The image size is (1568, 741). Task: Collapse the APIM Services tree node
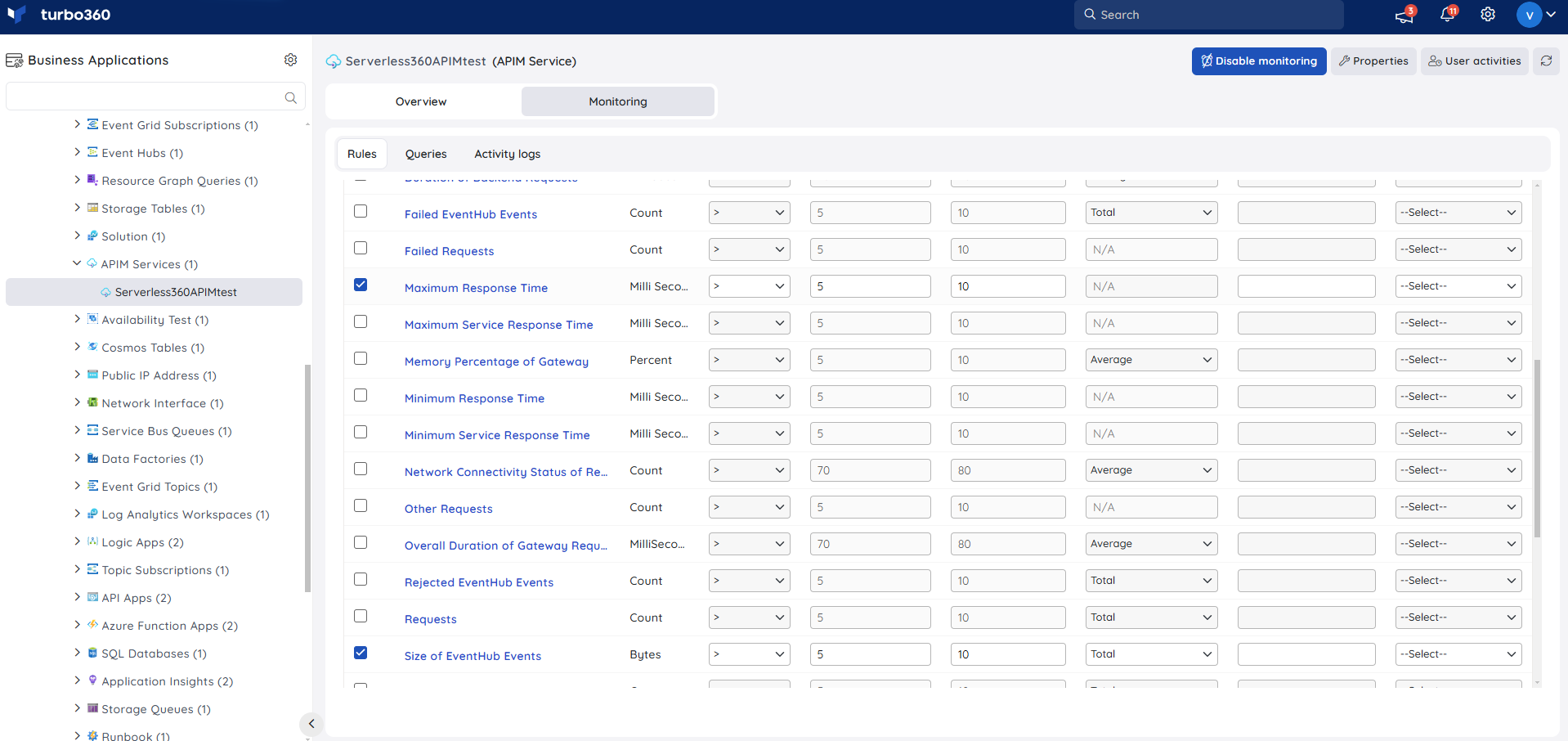(x=77, y=263)
